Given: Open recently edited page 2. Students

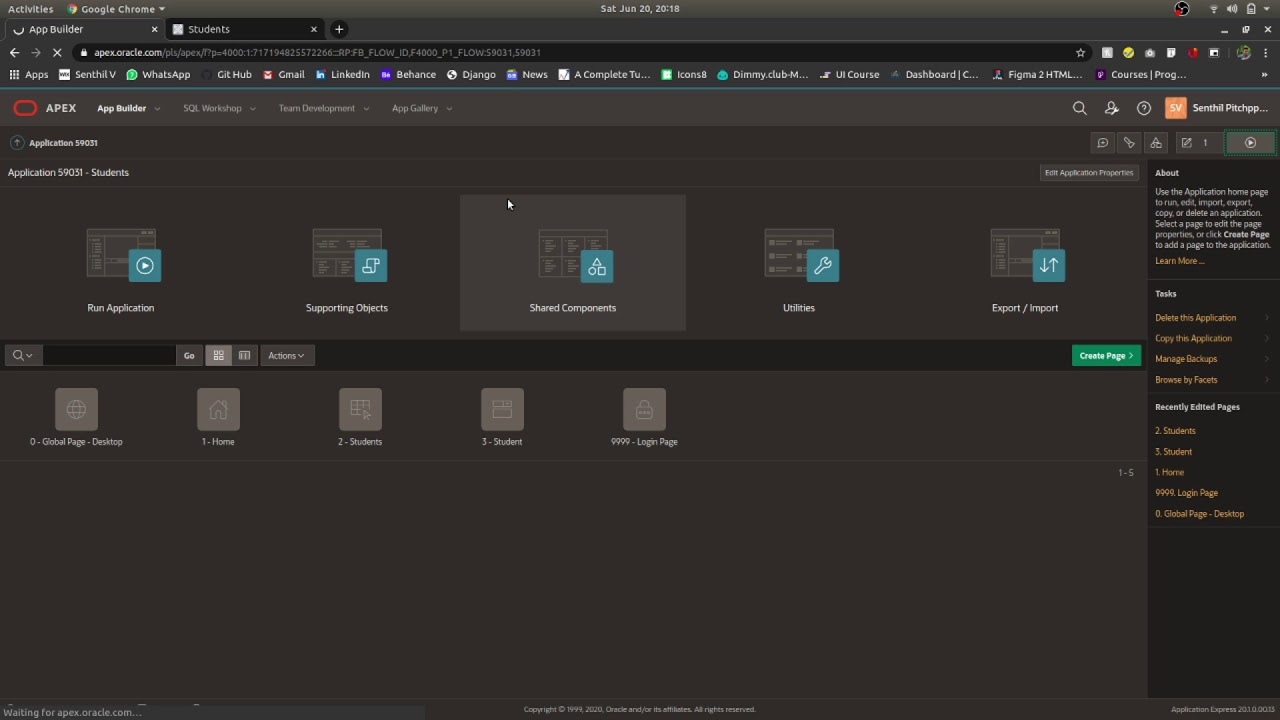Looking at the screenshot, I should [x=1175, y=431].
